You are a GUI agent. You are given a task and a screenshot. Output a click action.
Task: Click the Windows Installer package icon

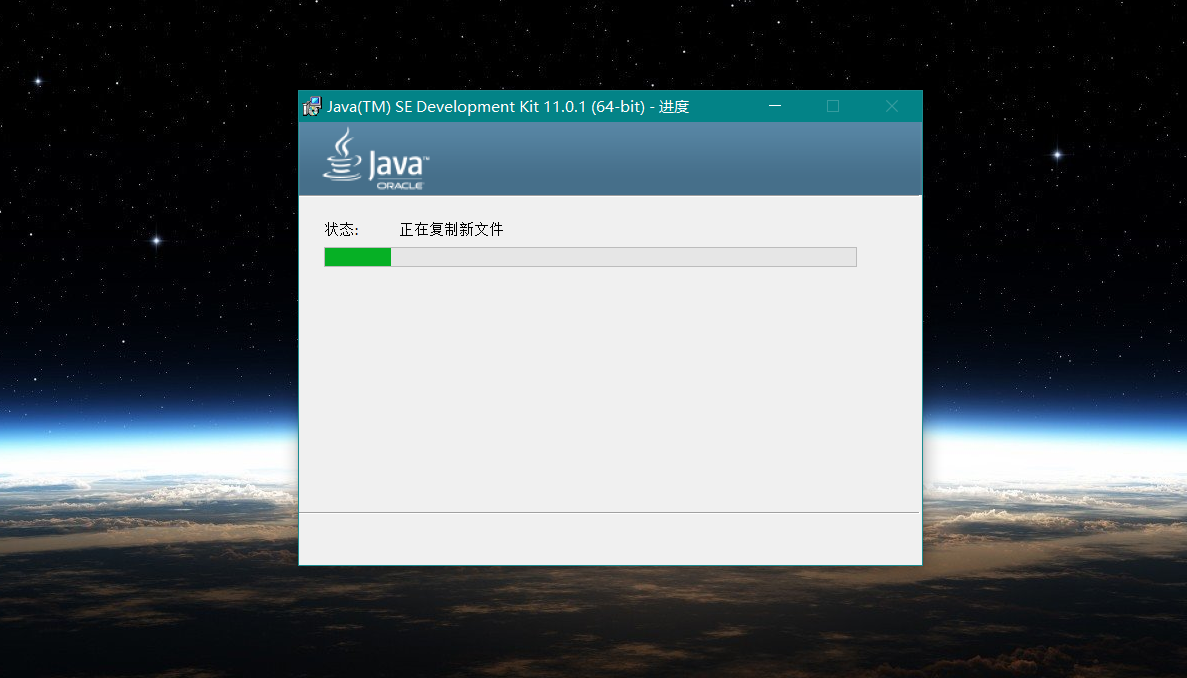point(311,105)
